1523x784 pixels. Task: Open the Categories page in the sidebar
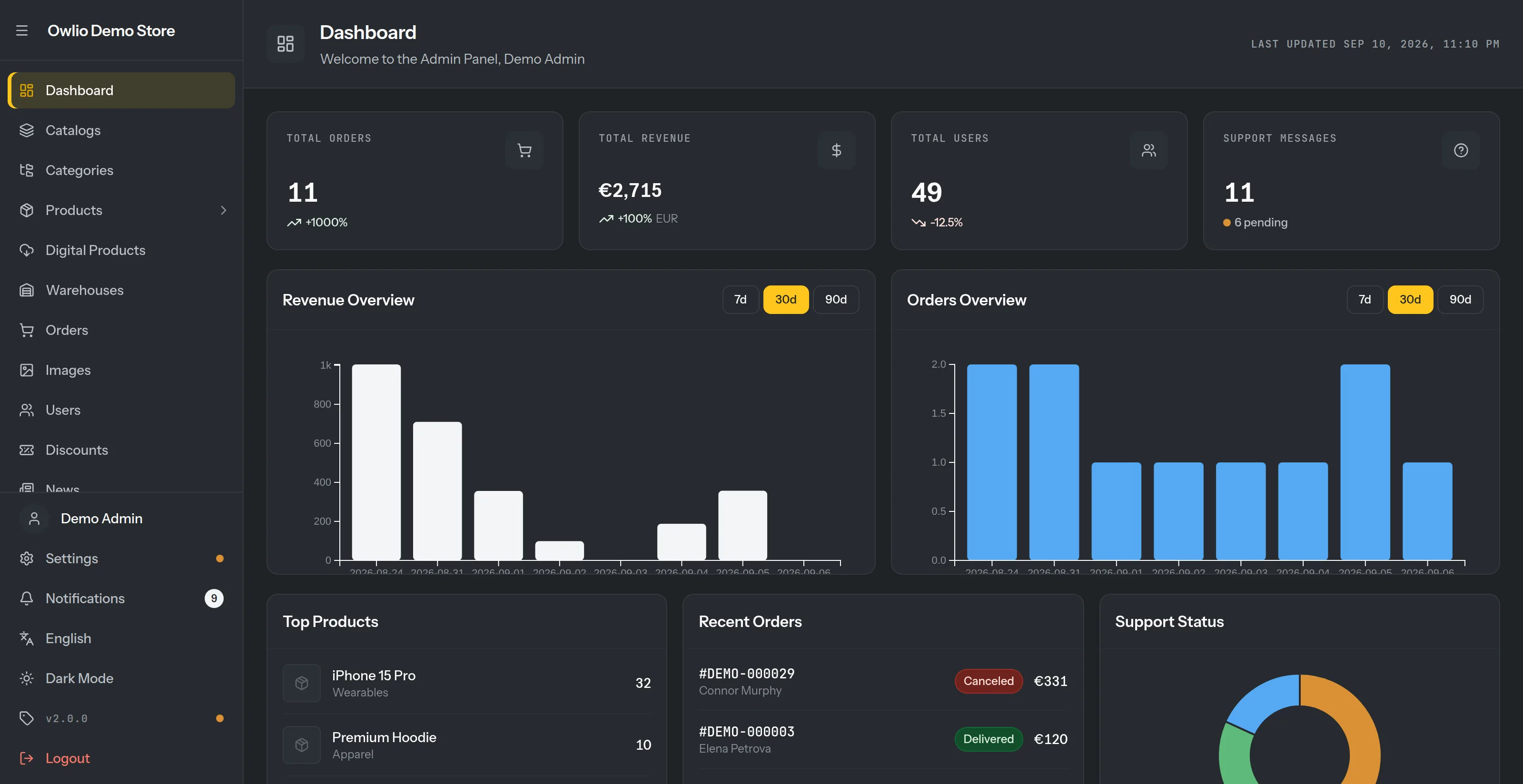coord(120,170)
